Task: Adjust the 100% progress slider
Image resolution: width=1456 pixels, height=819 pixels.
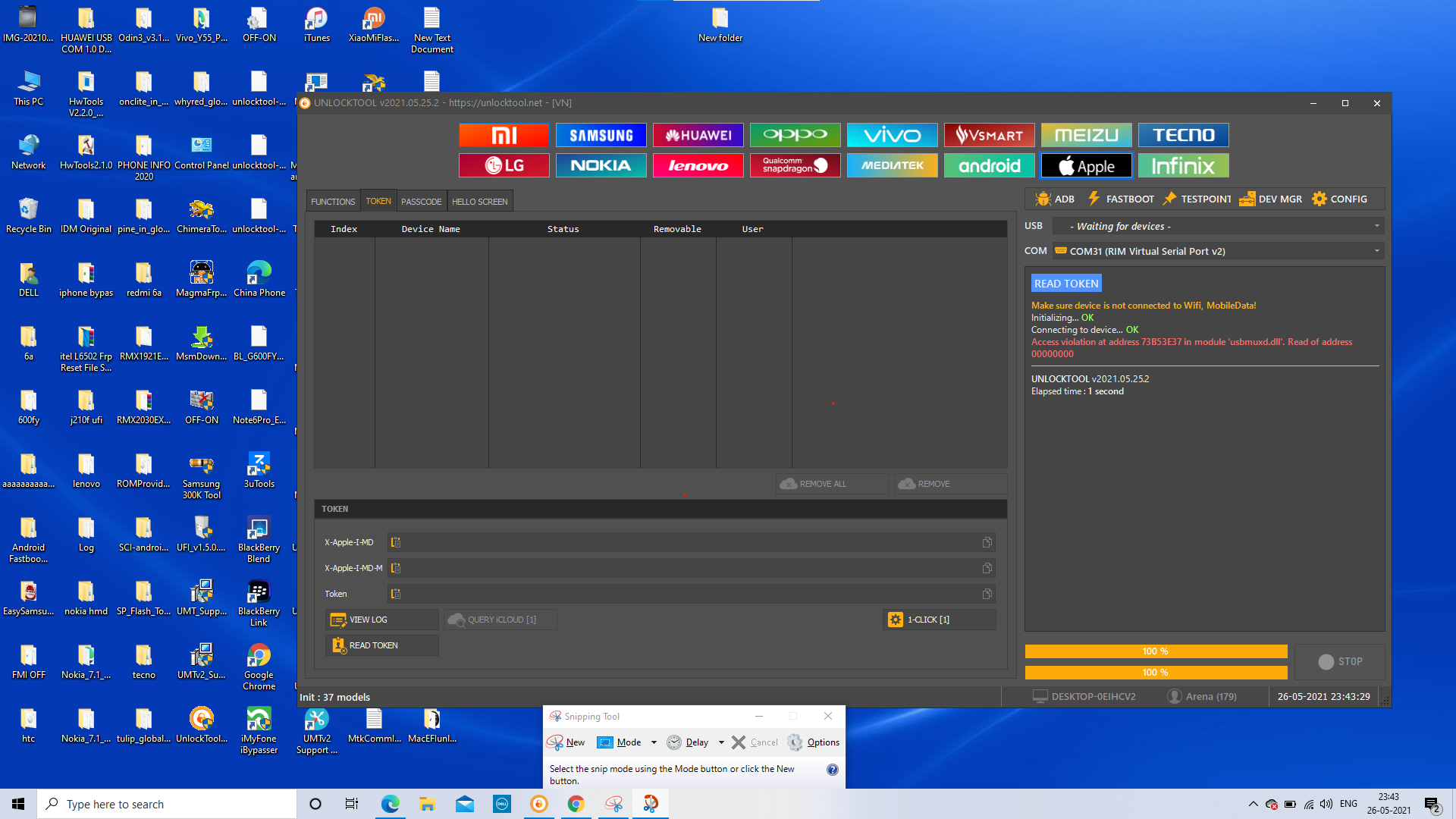Action: [x=1156, y=651]
